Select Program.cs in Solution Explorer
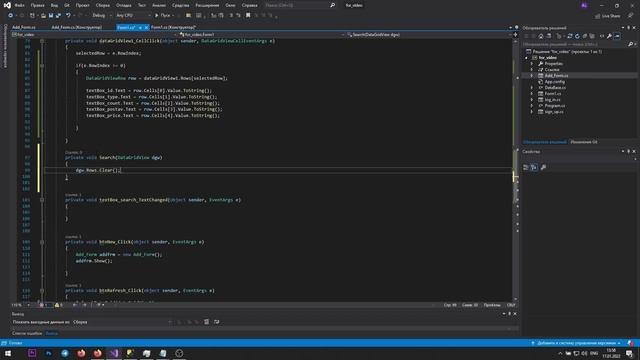Image resolution: width=640 pixels, height=360 pixels. click(555, 106)
